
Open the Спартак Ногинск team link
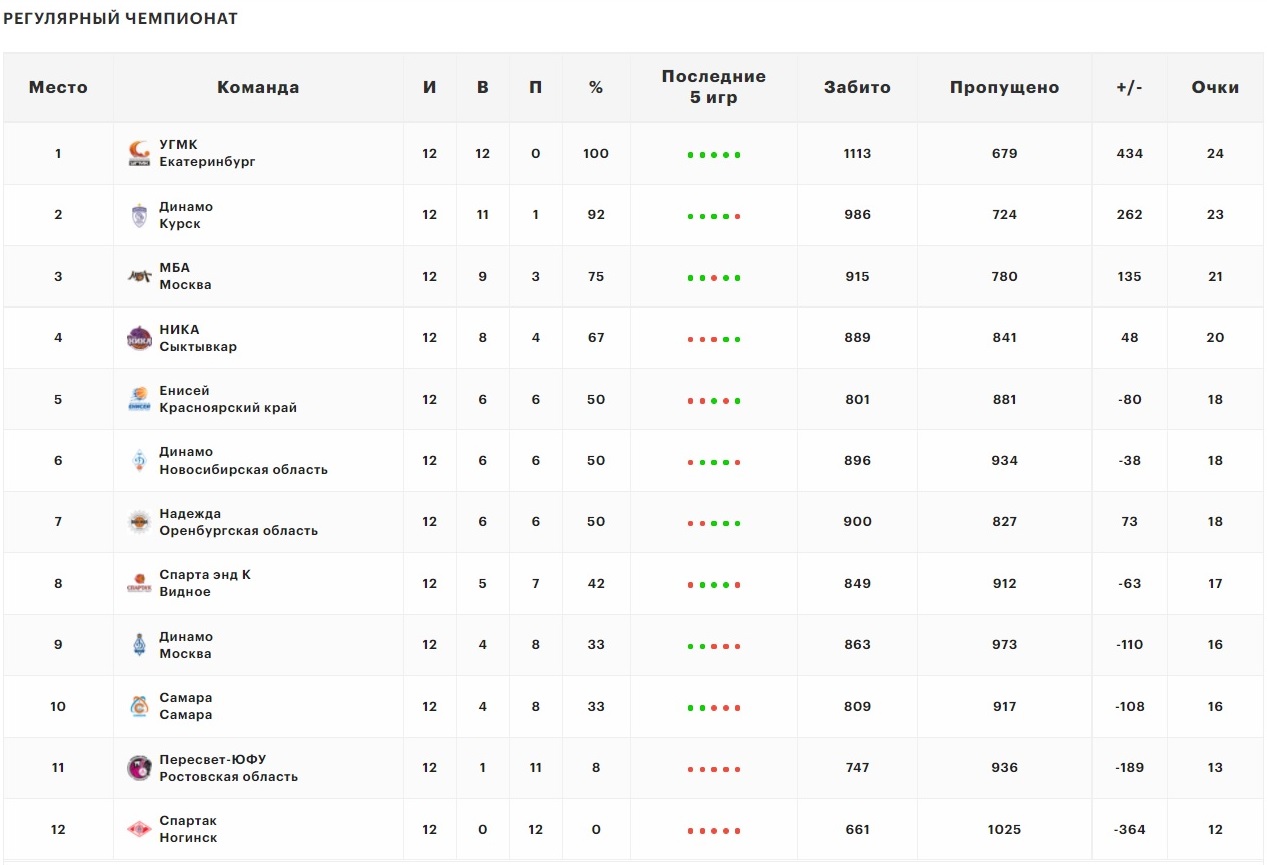pyautogui.click(x=188, y=829)
